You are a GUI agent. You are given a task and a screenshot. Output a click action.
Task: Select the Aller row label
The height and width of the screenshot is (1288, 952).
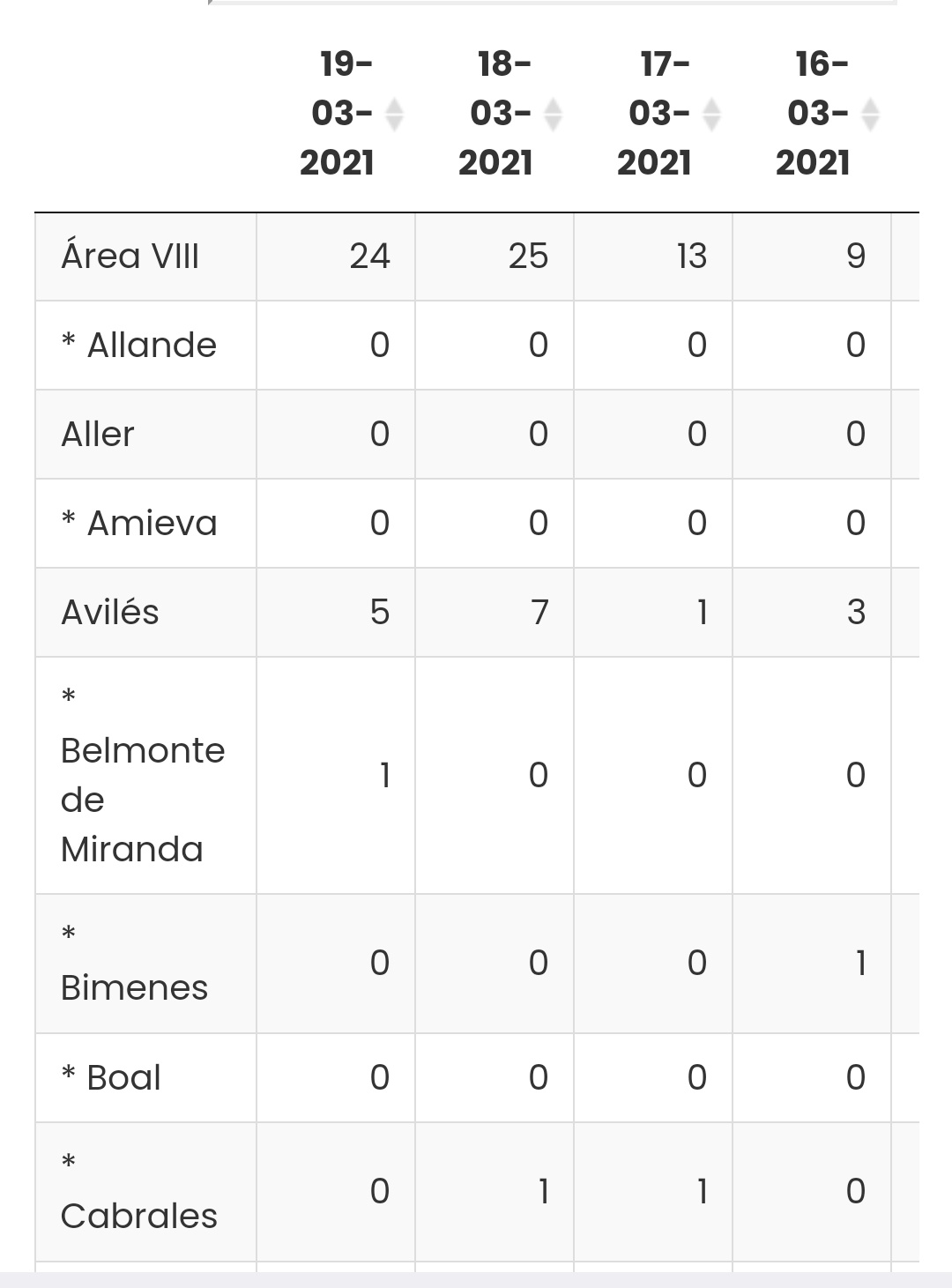pyautogui.click(x=98, y=434)
